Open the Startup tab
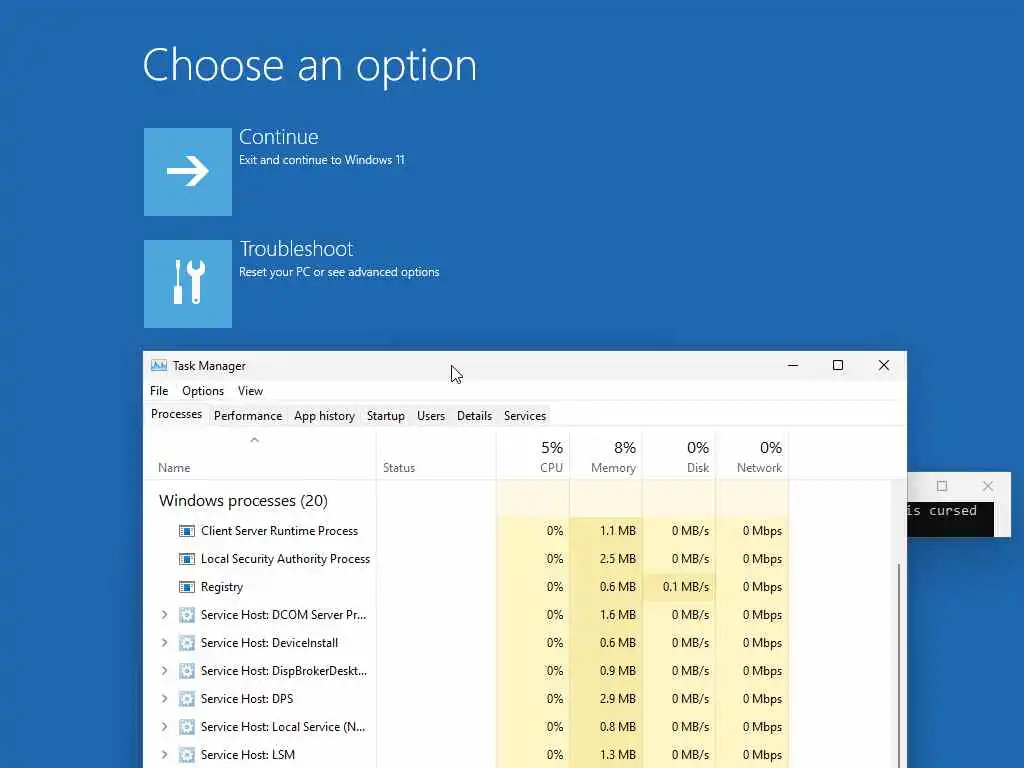This screenshot has height=768, width=1024. click(x=386, y=416)
